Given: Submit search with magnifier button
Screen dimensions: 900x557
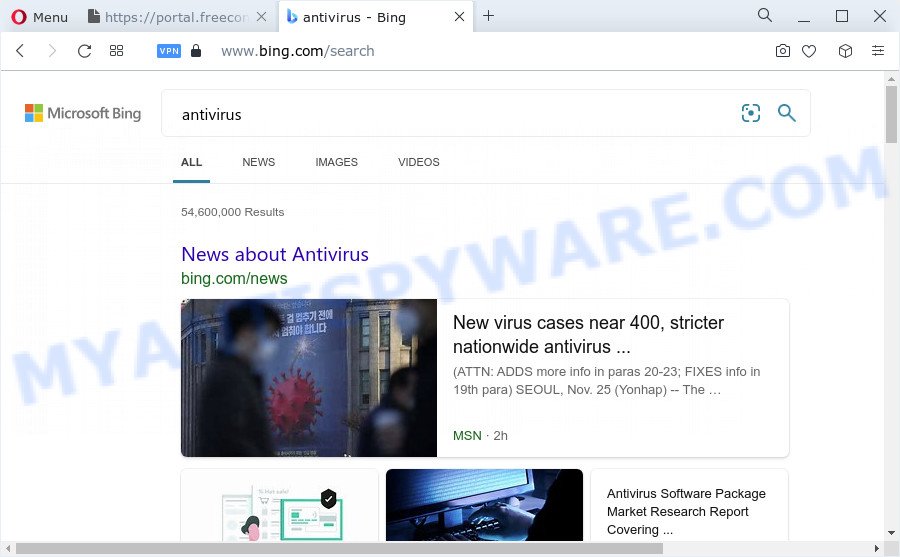Looking at the screenshot, I should [x=786, y=113].
